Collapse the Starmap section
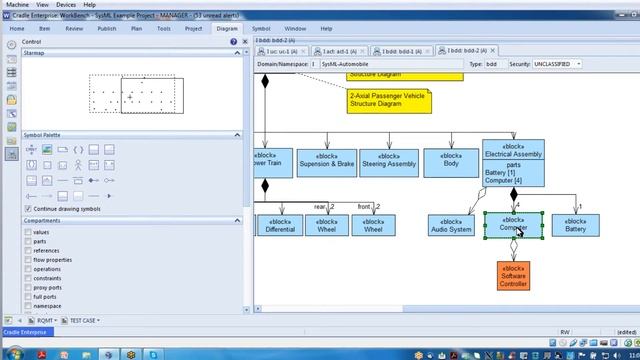Screen dimensions: 640x360 coord(237,53)
